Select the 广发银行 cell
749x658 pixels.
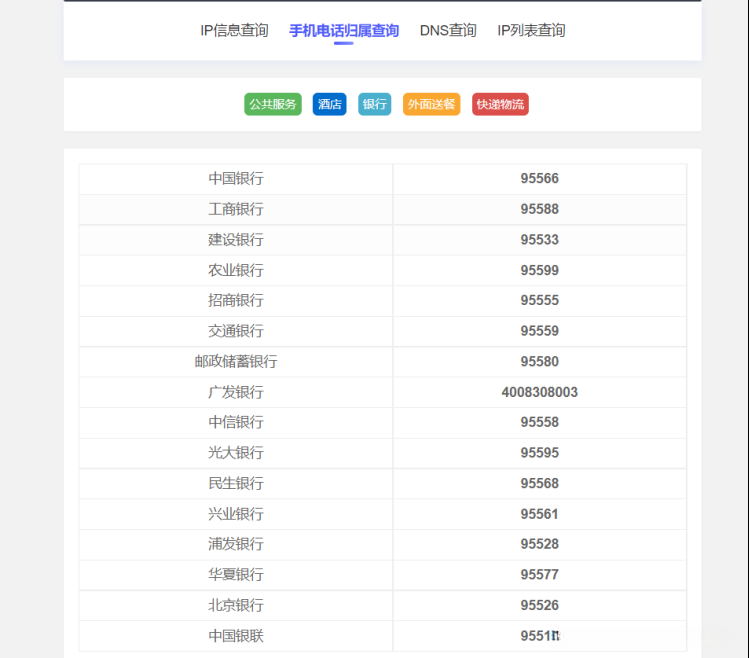pyautogui.click(x=236, y=392)
